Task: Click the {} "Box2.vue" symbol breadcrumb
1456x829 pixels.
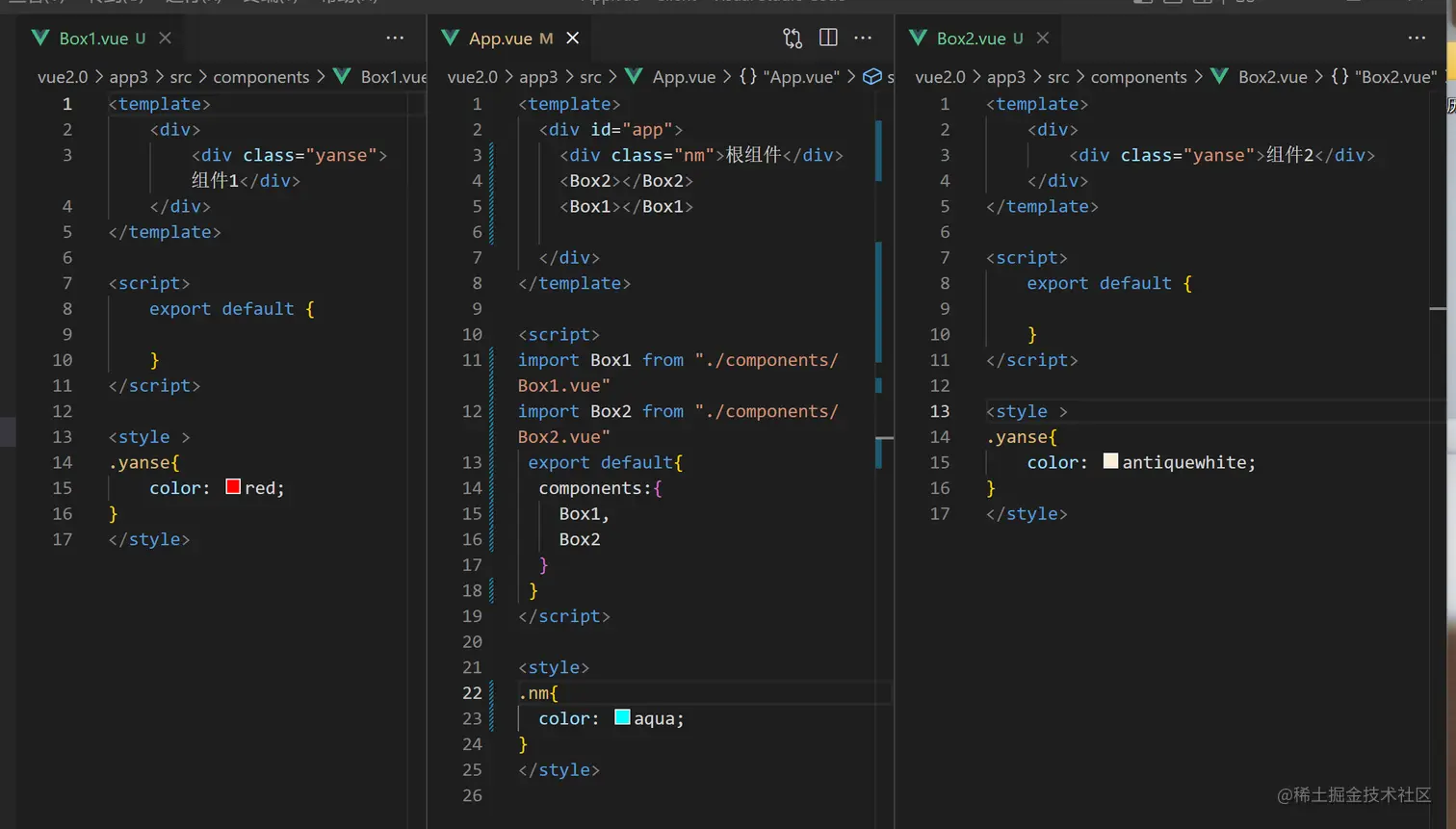Action: [x=1384, y=77]
